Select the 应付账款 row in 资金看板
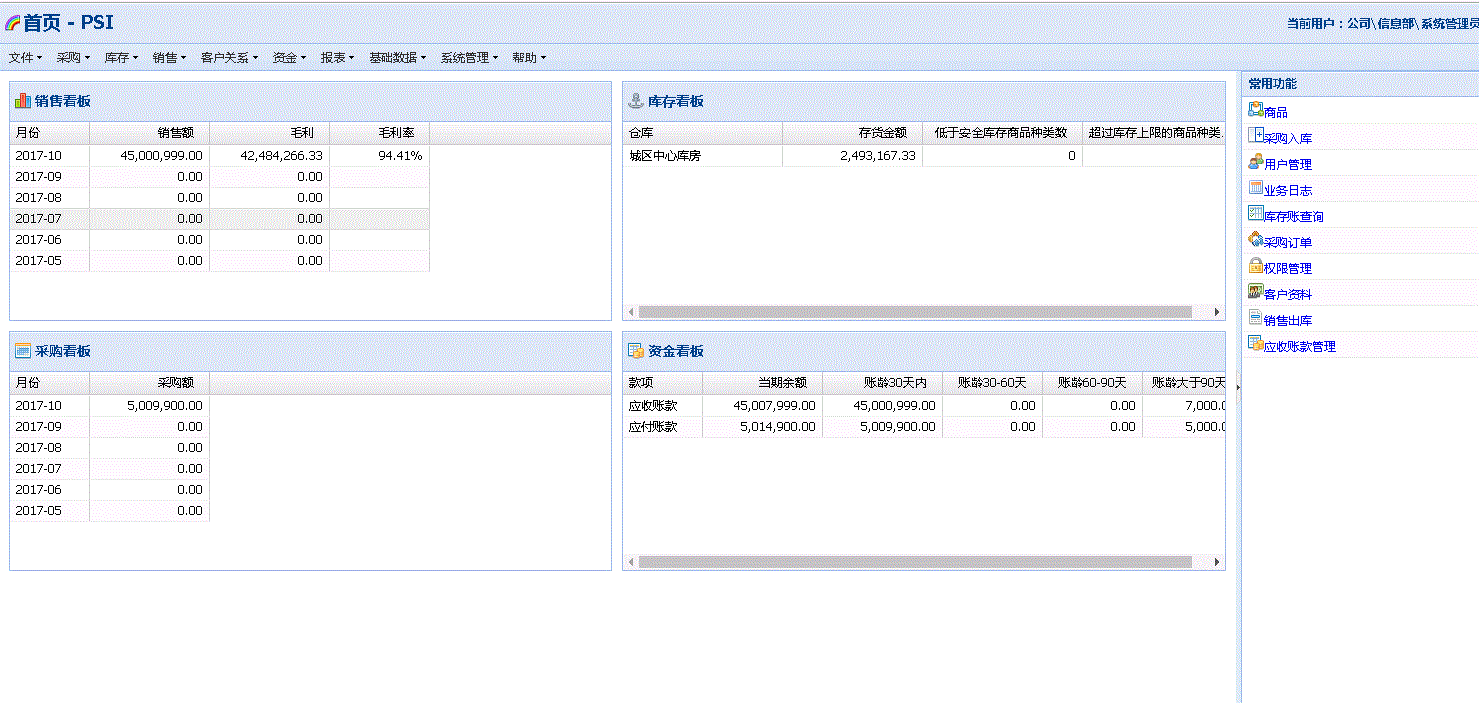This screenshot has height=703, width=1479. pos(924,427)
